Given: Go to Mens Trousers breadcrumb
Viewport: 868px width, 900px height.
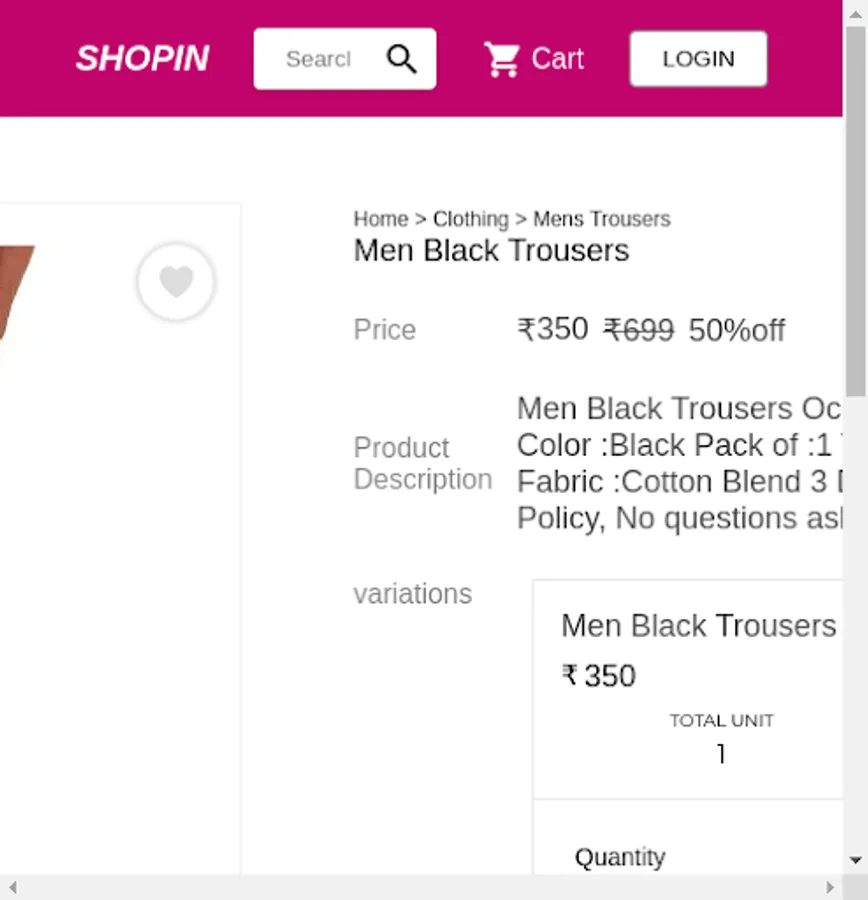Looking at the screenshot, I should tap(602, 219).
